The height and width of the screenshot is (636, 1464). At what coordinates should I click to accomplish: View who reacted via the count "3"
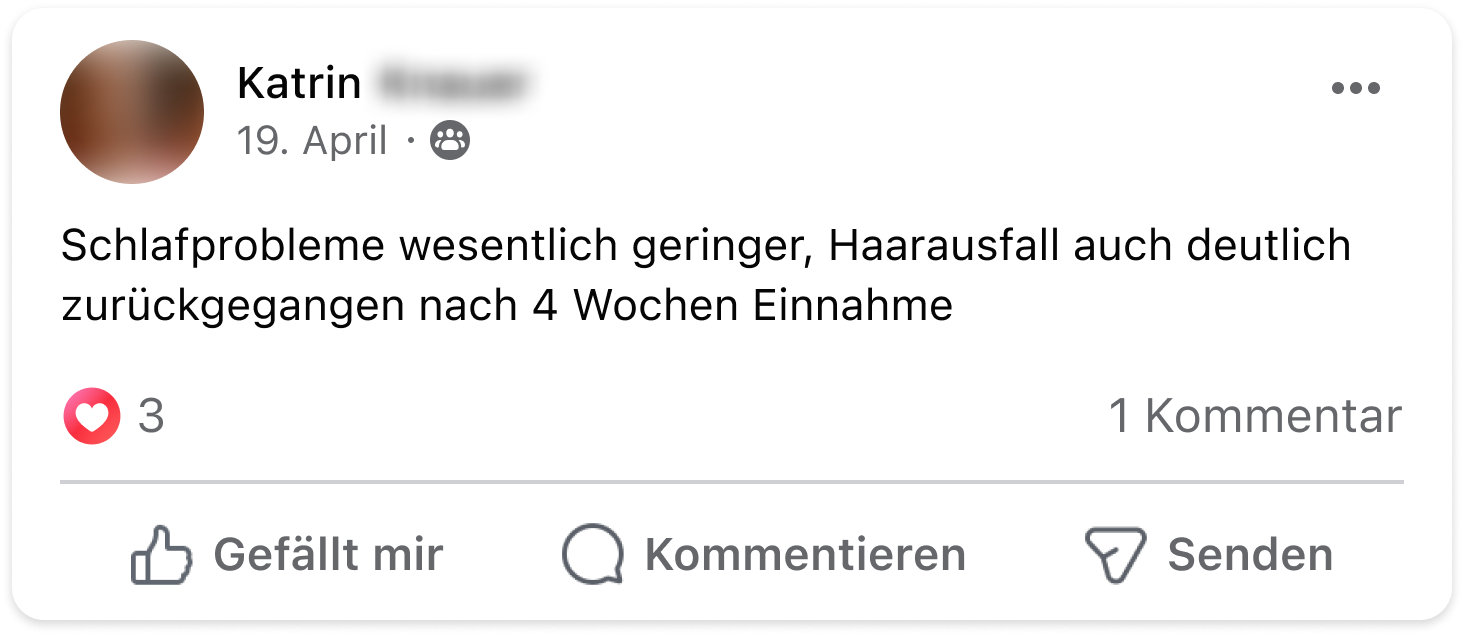point(151,416)
